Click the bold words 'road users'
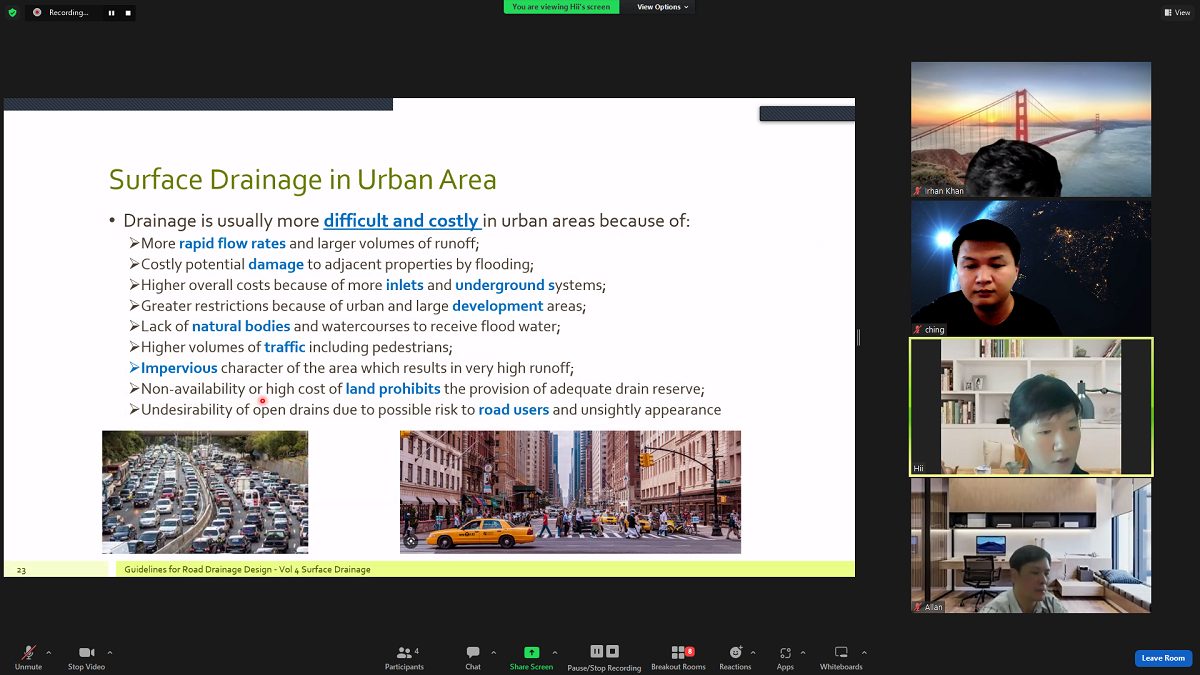Image resolution: width=1200 pixels, height=675 pixels. (x=514, y=410)
